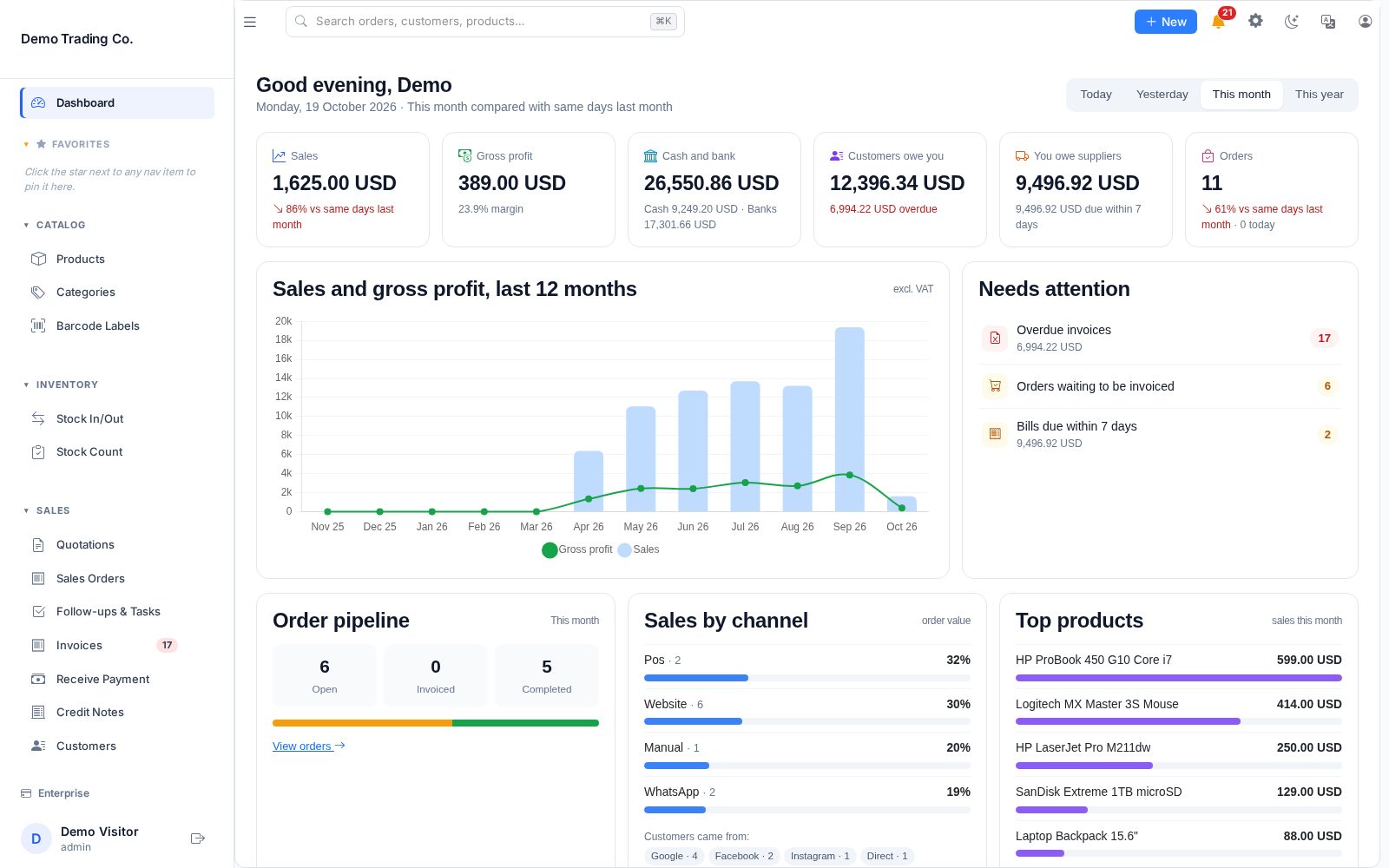Click the Receive Payment icon
1389x868 pixels.
(x=38, y=679)
